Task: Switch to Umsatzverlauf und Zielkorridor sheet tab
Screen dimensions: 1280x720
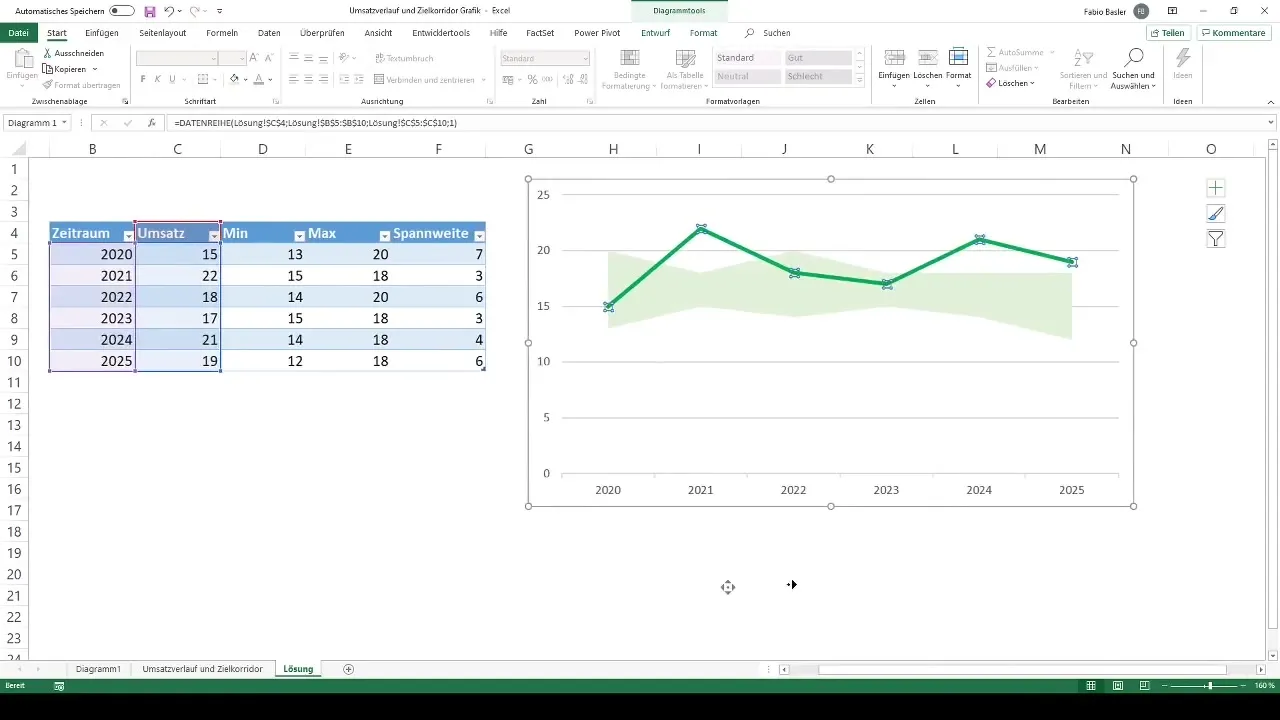Action: (x=203, y=668)
